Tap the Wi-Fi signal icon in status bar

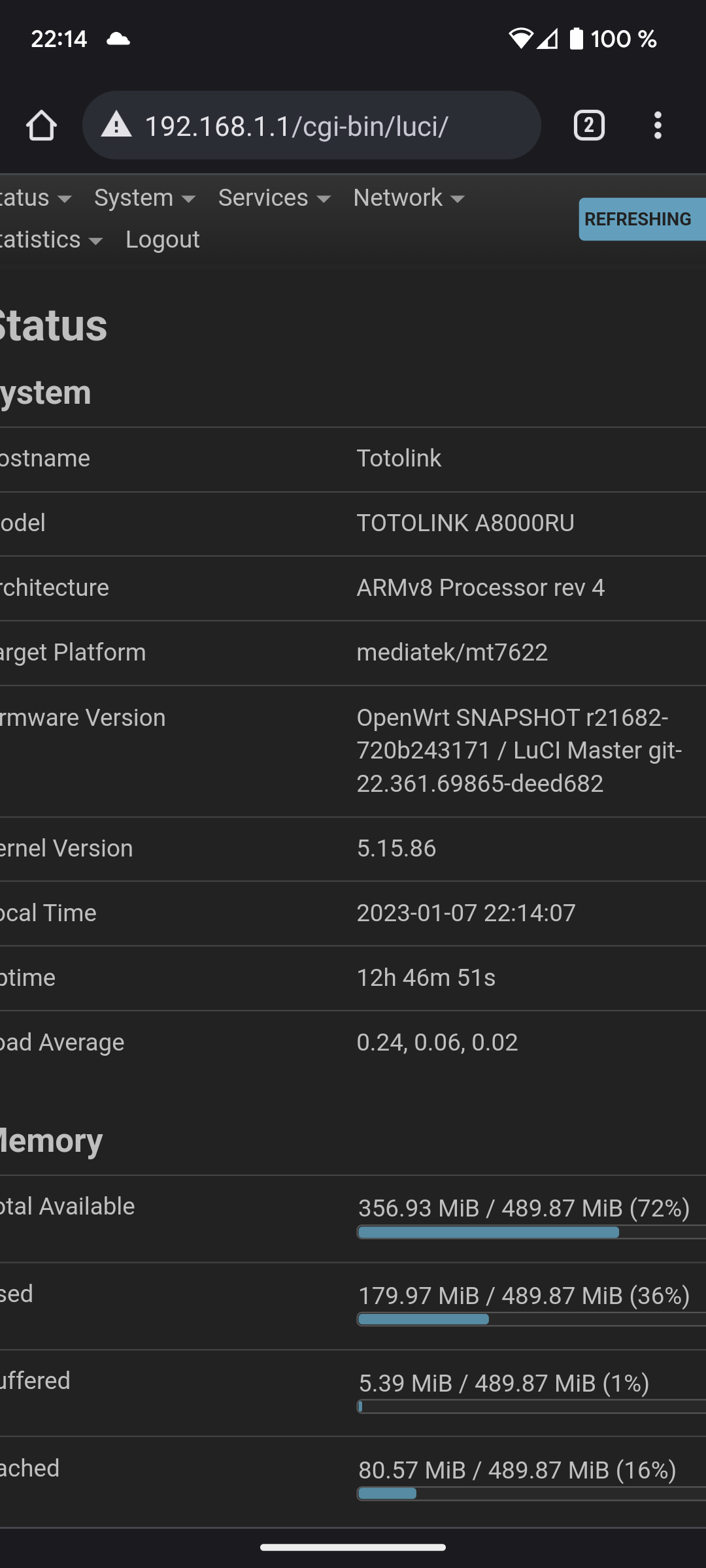tap(520, 39)
